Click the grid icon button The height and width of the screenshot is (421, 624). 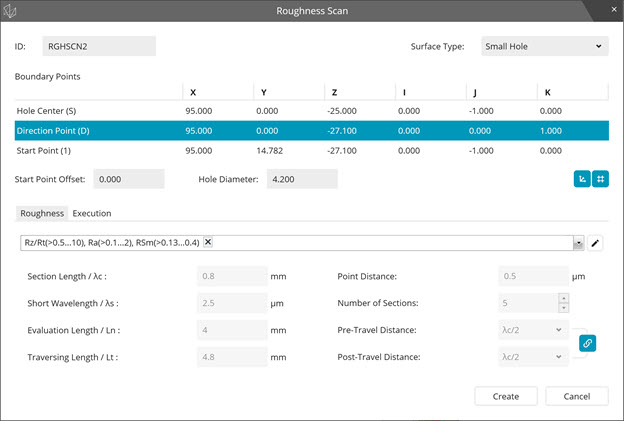point(600,178)
